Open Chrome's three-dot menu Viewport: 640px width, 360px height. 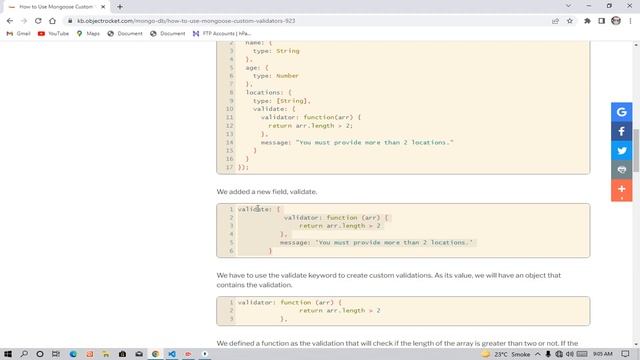point(631,21)
